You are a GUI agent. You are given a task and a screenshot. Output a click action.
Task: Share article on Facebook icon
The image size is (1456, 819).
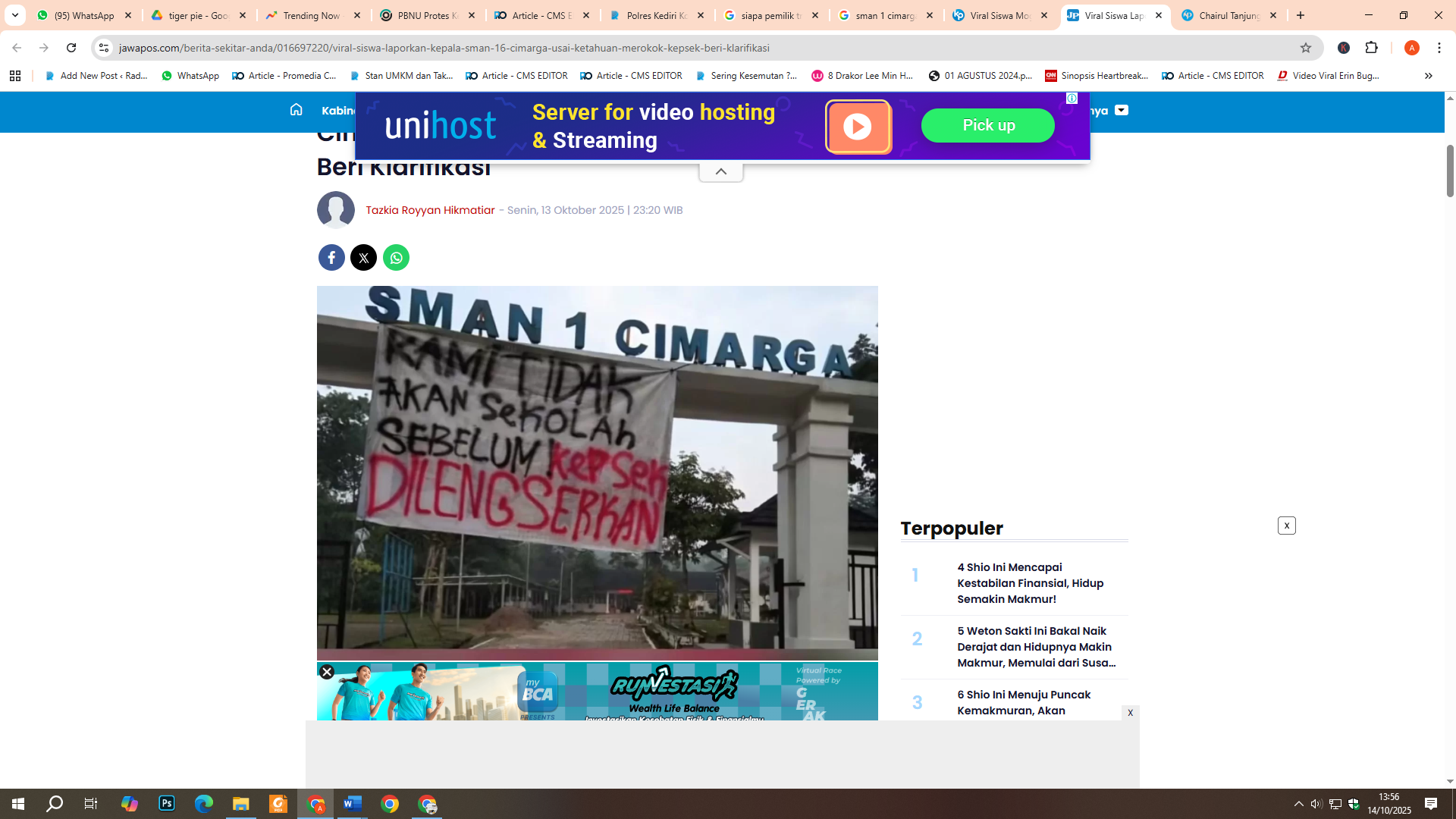click(x=331, y=258)
